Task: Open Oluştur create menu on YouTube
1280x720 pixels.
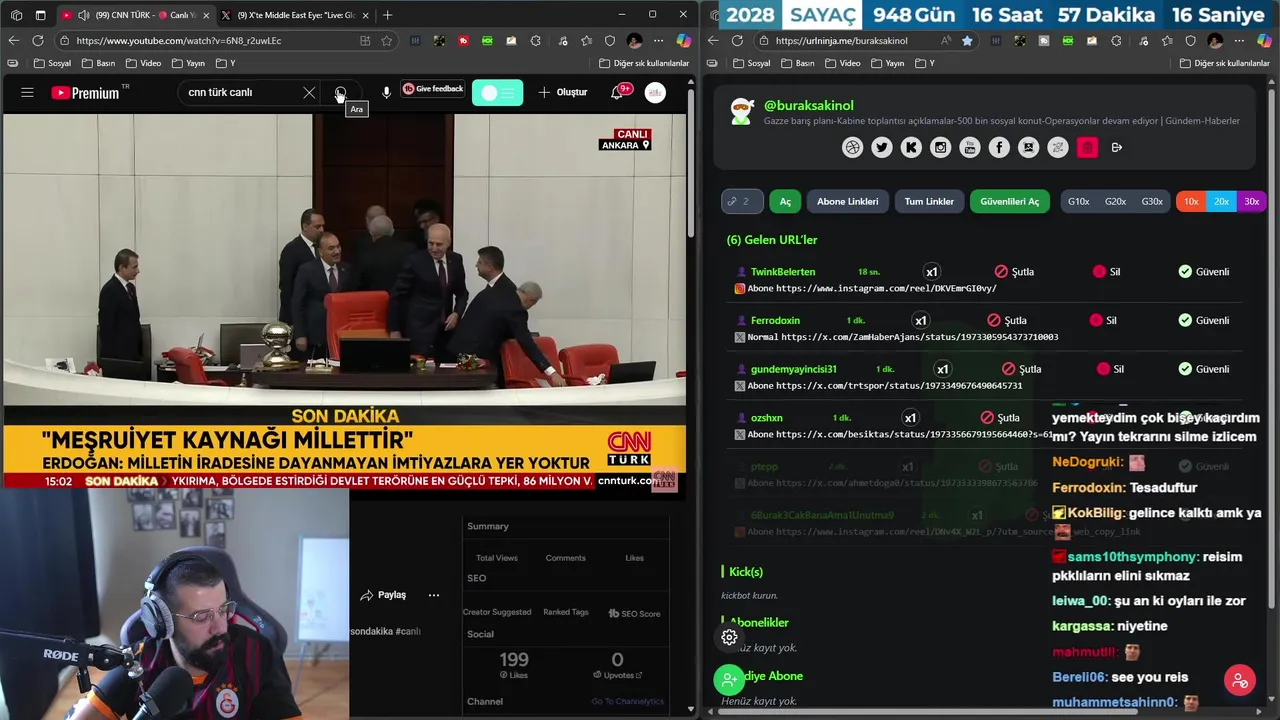Action: 563,92
